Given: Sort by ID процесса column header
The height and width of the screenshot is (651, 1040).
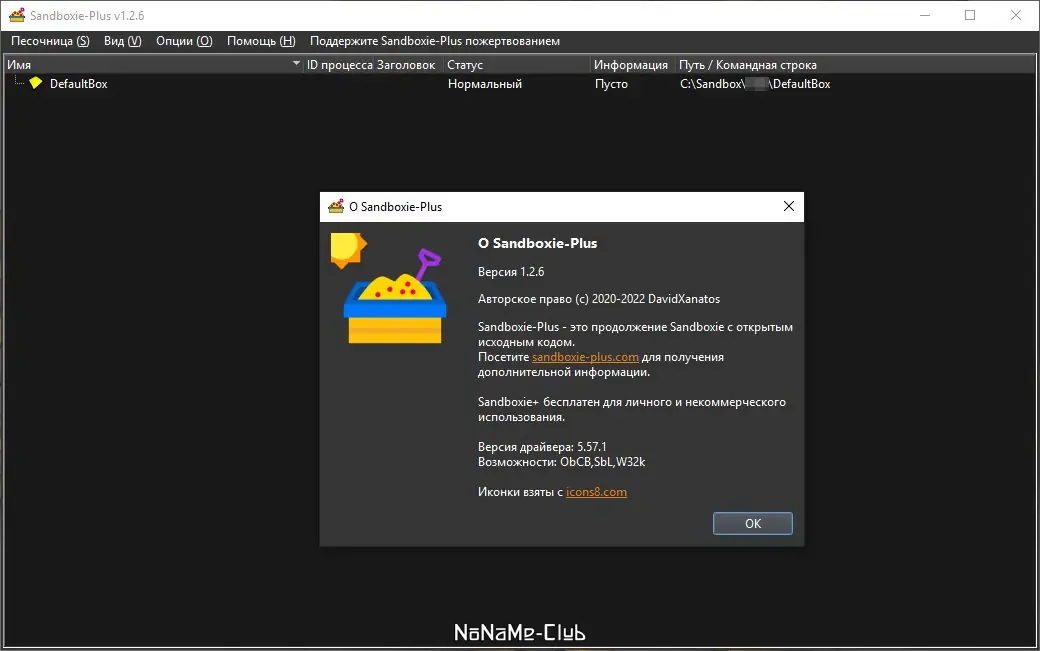Looking at the screenshot, I should [x=339, y=65].
